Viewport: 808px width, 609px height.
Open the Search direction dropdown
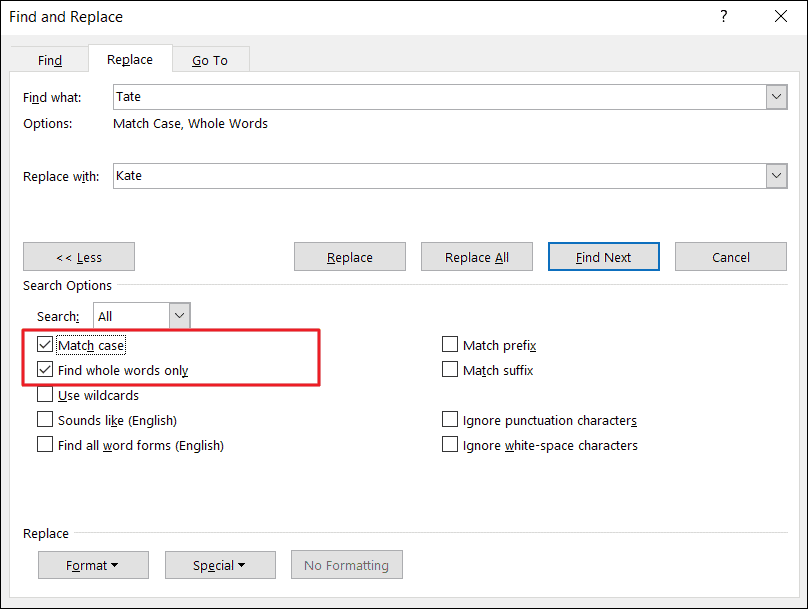pos(179,315)
